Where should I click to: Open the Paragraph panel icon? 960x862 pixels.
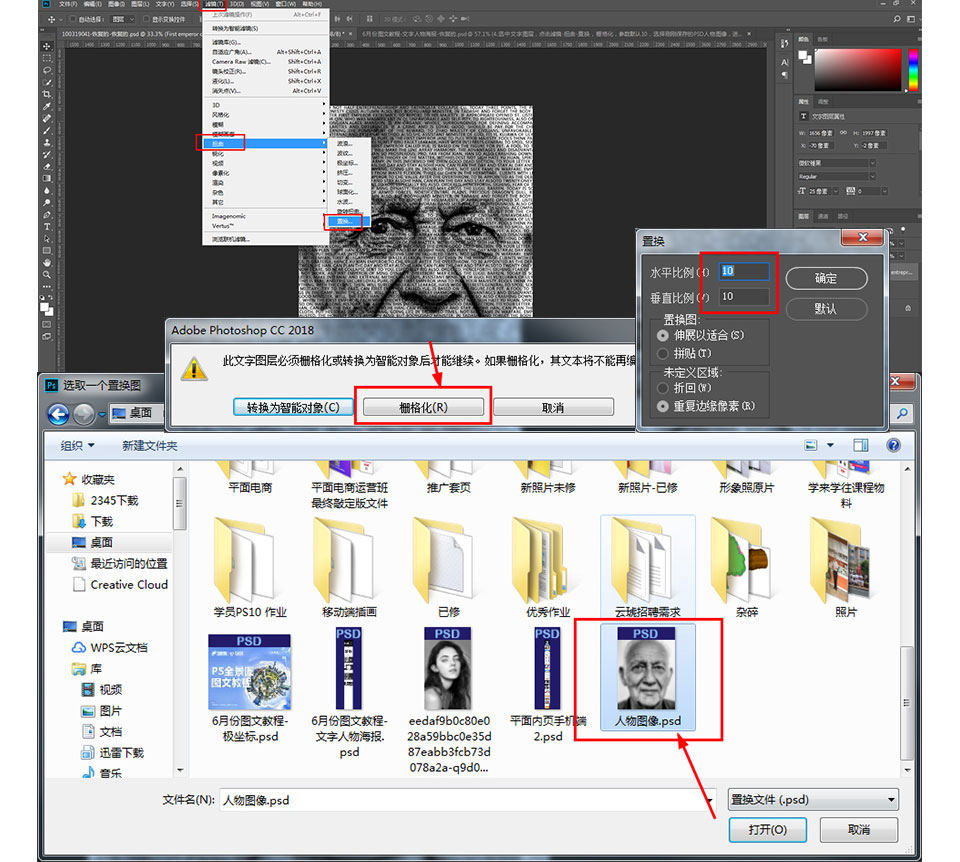tap(784, 75)
